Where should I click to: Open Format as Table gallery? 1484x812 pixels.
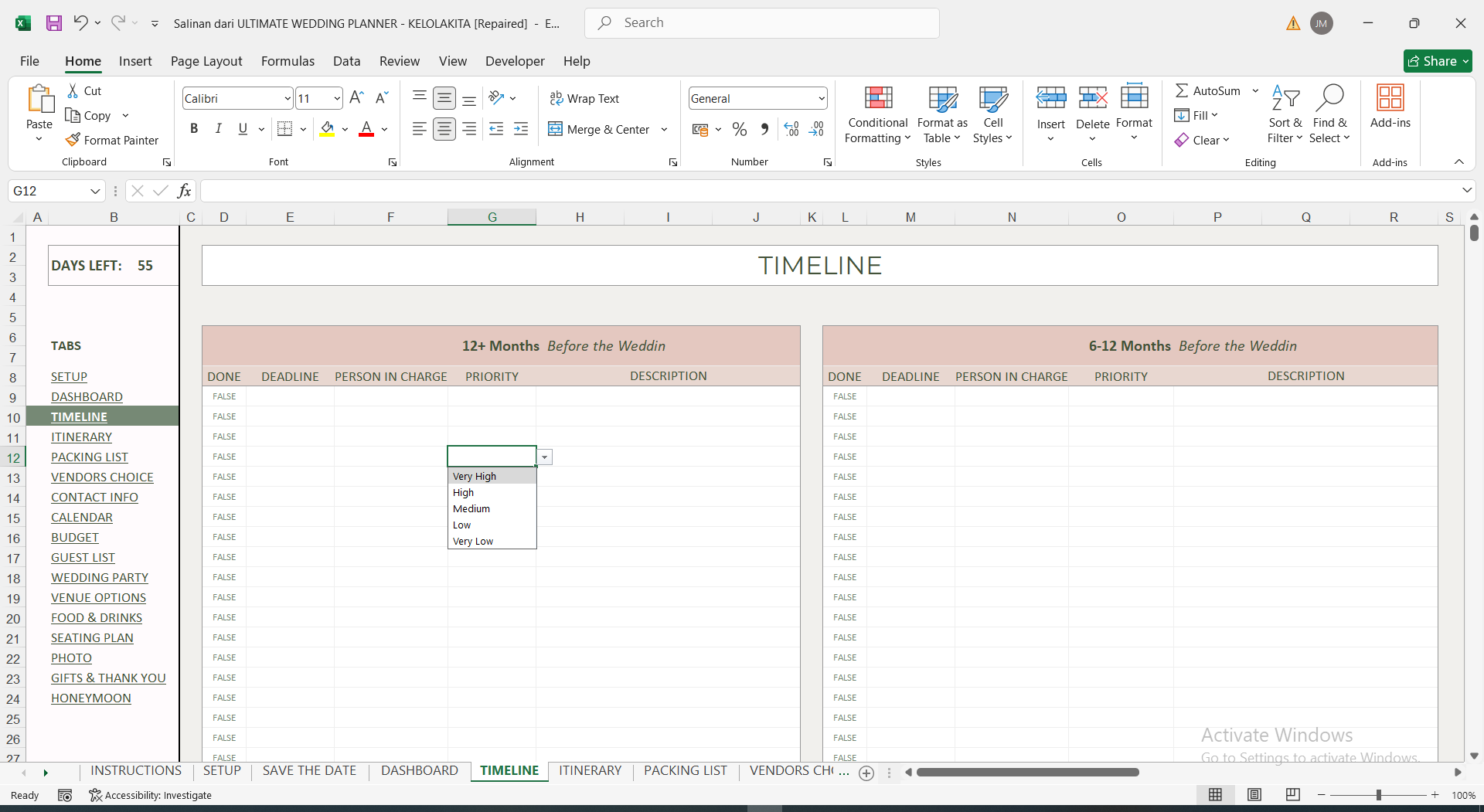(942, 114)
